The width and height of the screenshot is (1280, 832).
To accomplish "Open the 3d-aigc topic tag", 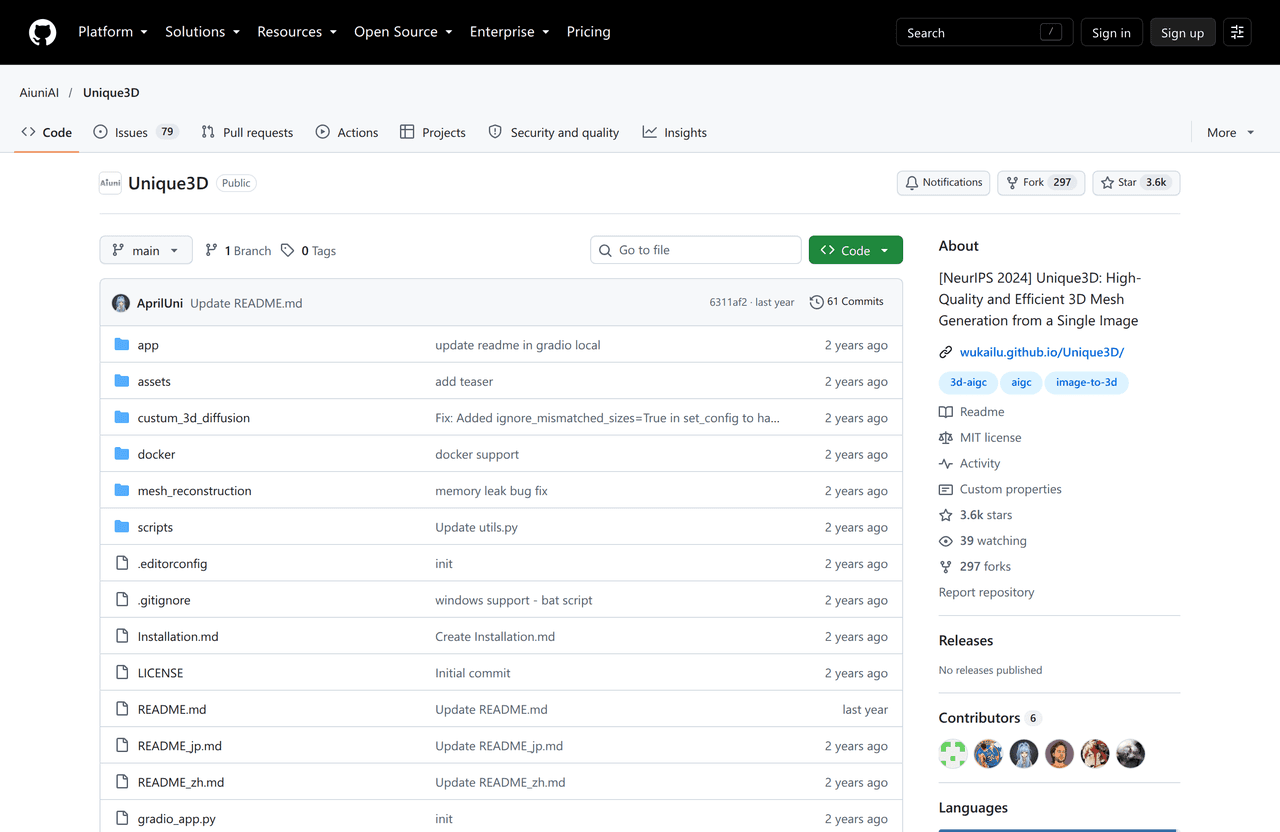I will click(968, 382).
